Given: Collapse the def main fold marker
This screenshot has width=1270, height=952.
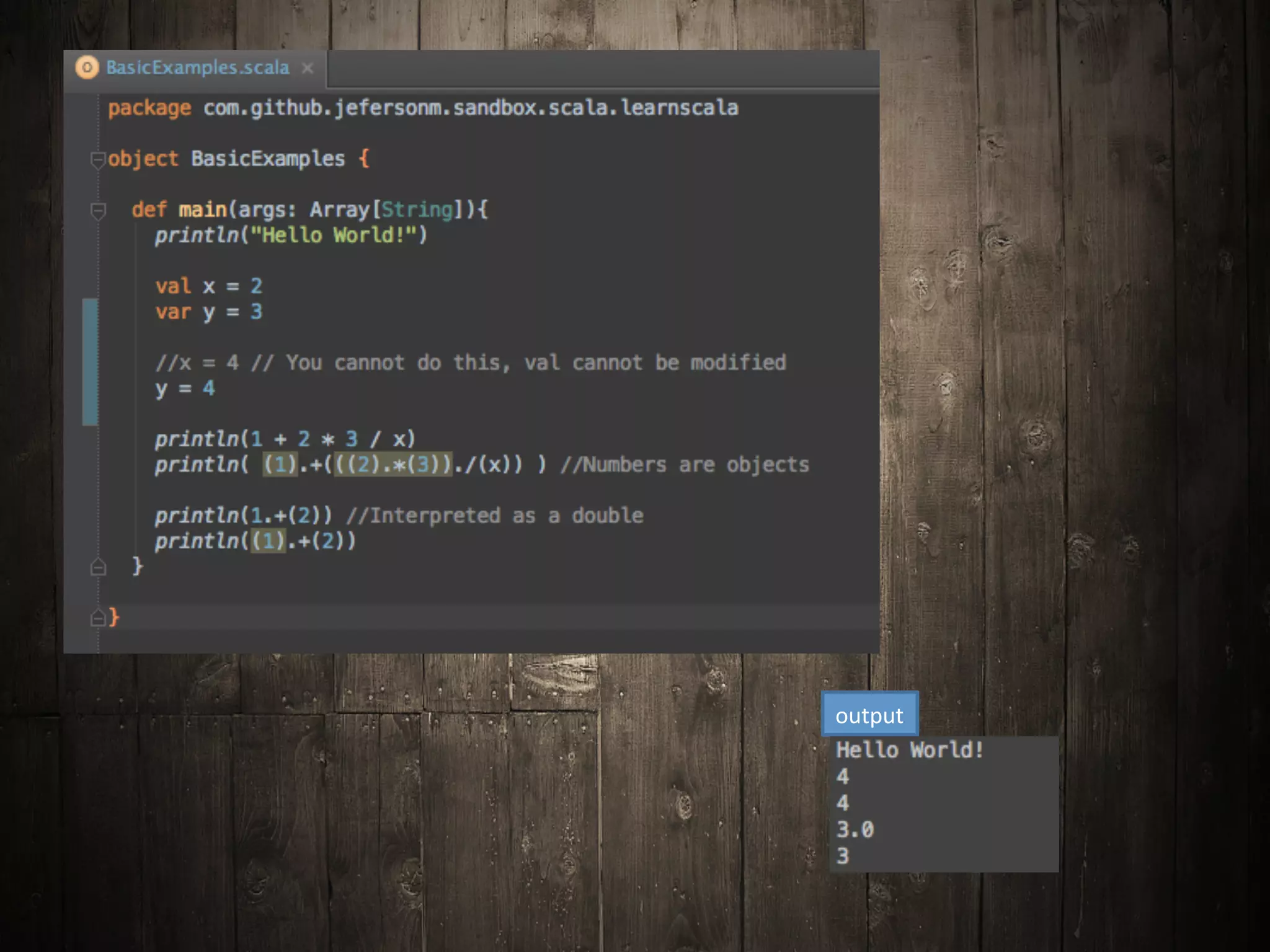Looking at the screenshot, I should 98,211.
